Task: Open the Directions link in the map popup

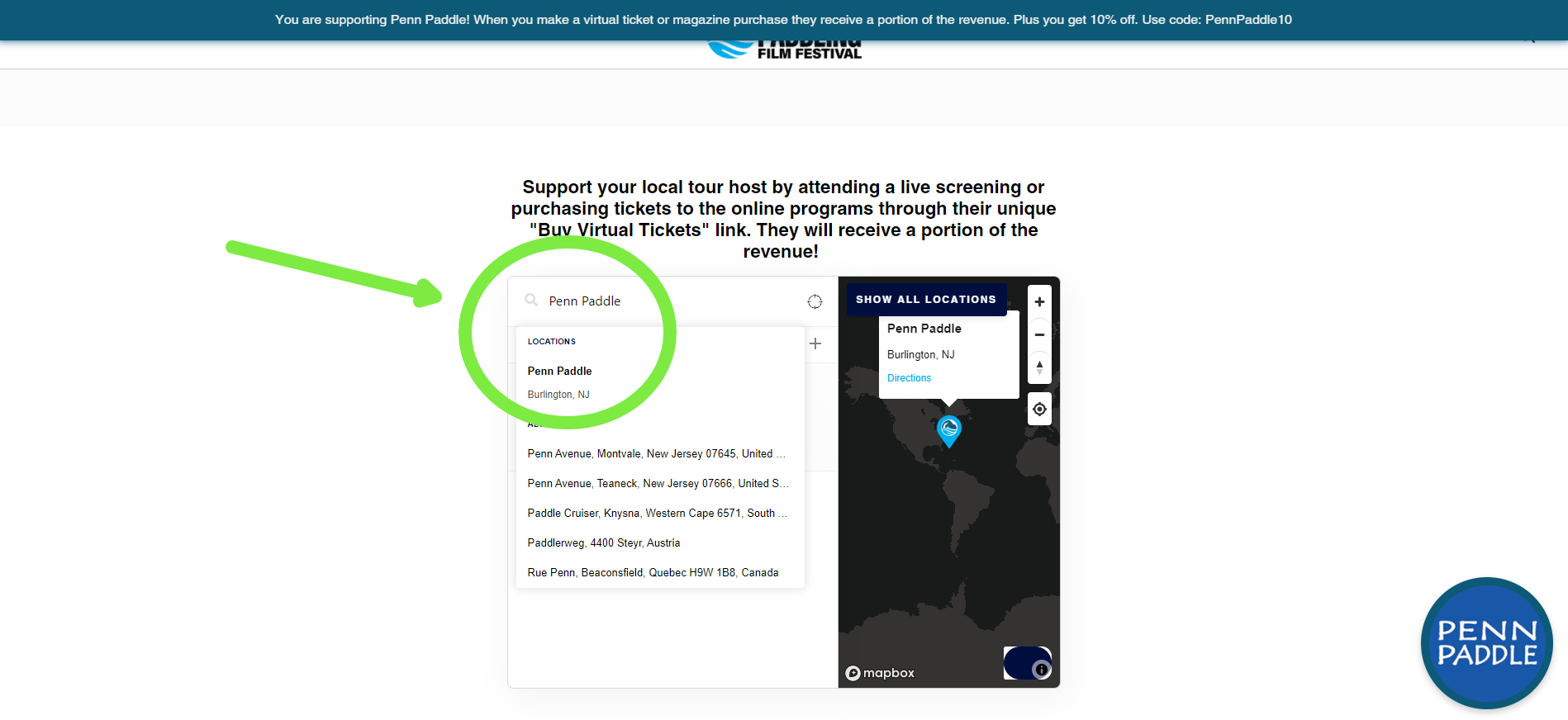Action: tap(909, 378)
